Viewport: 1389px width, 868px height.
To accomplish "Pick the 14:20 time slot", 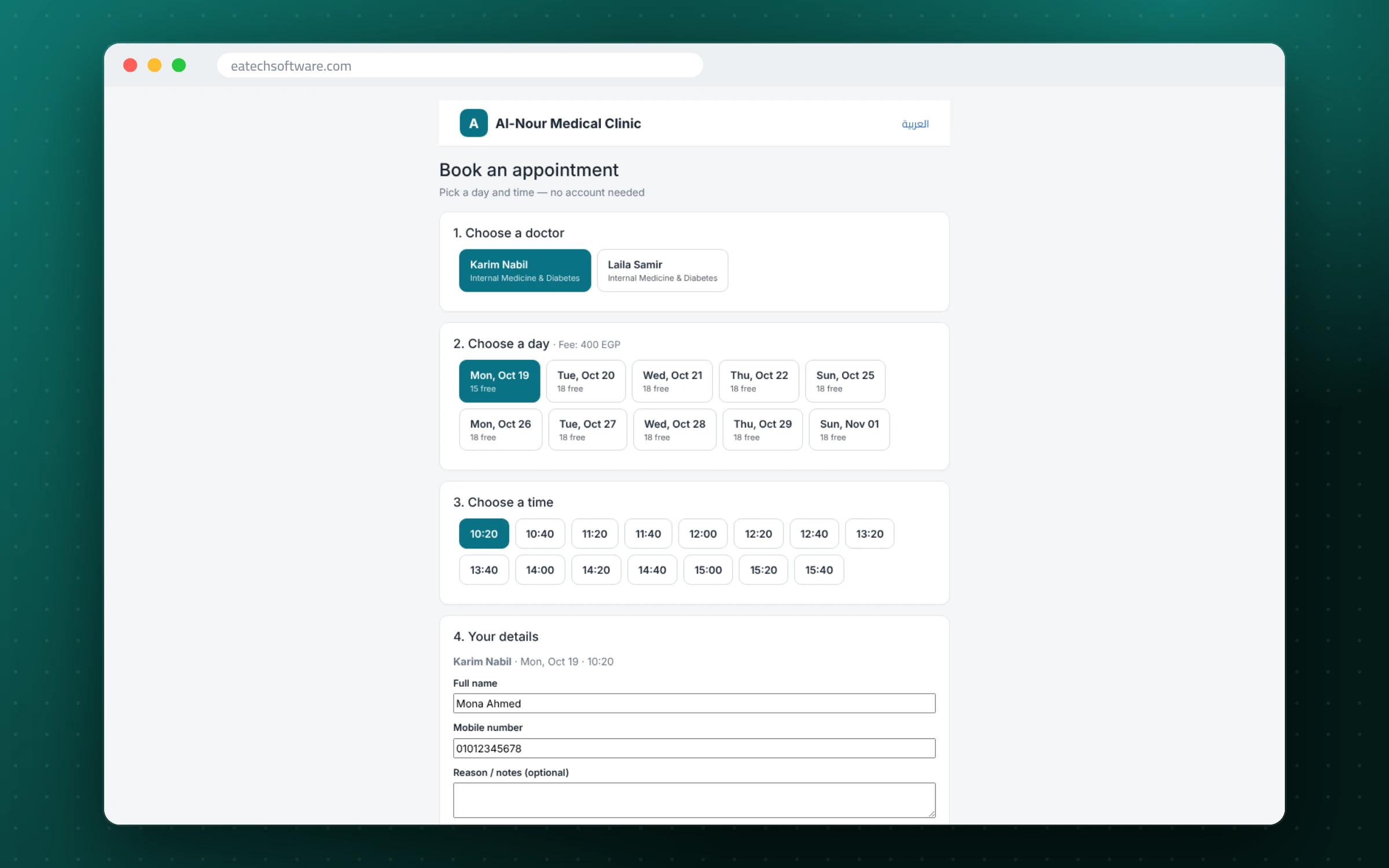I will 596,570.
